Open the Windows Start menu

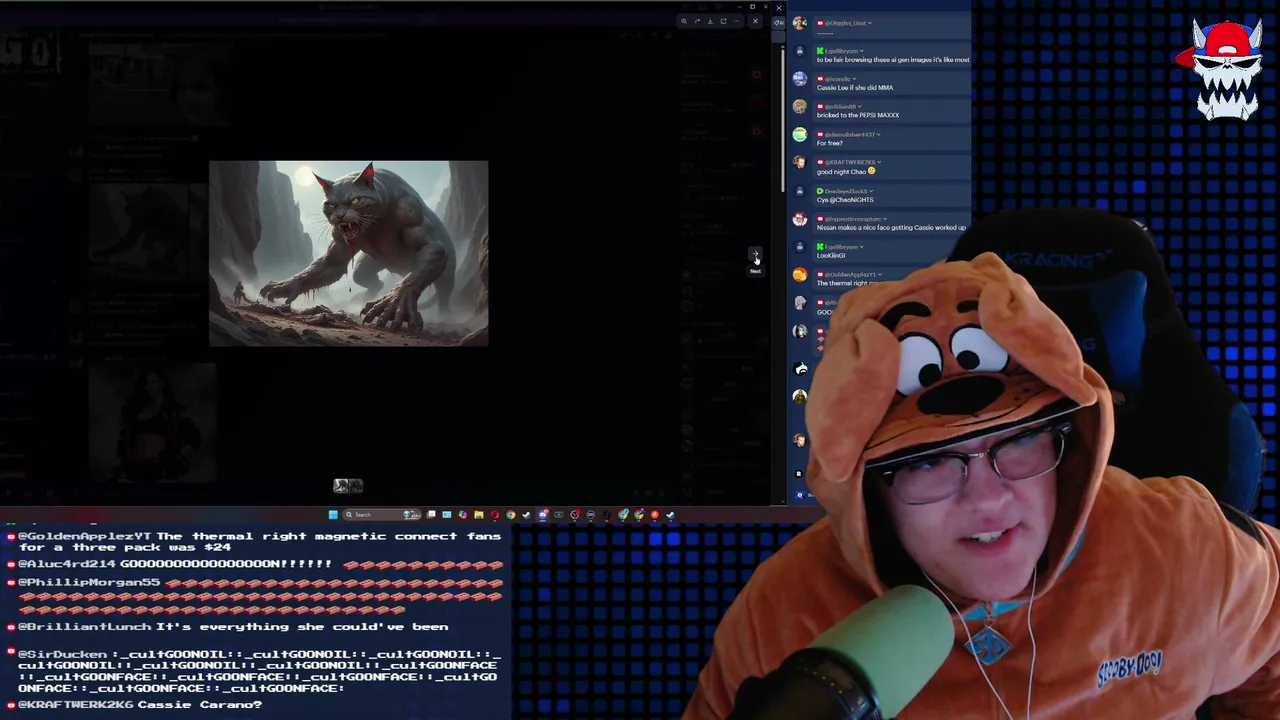(x=333, y=515)
